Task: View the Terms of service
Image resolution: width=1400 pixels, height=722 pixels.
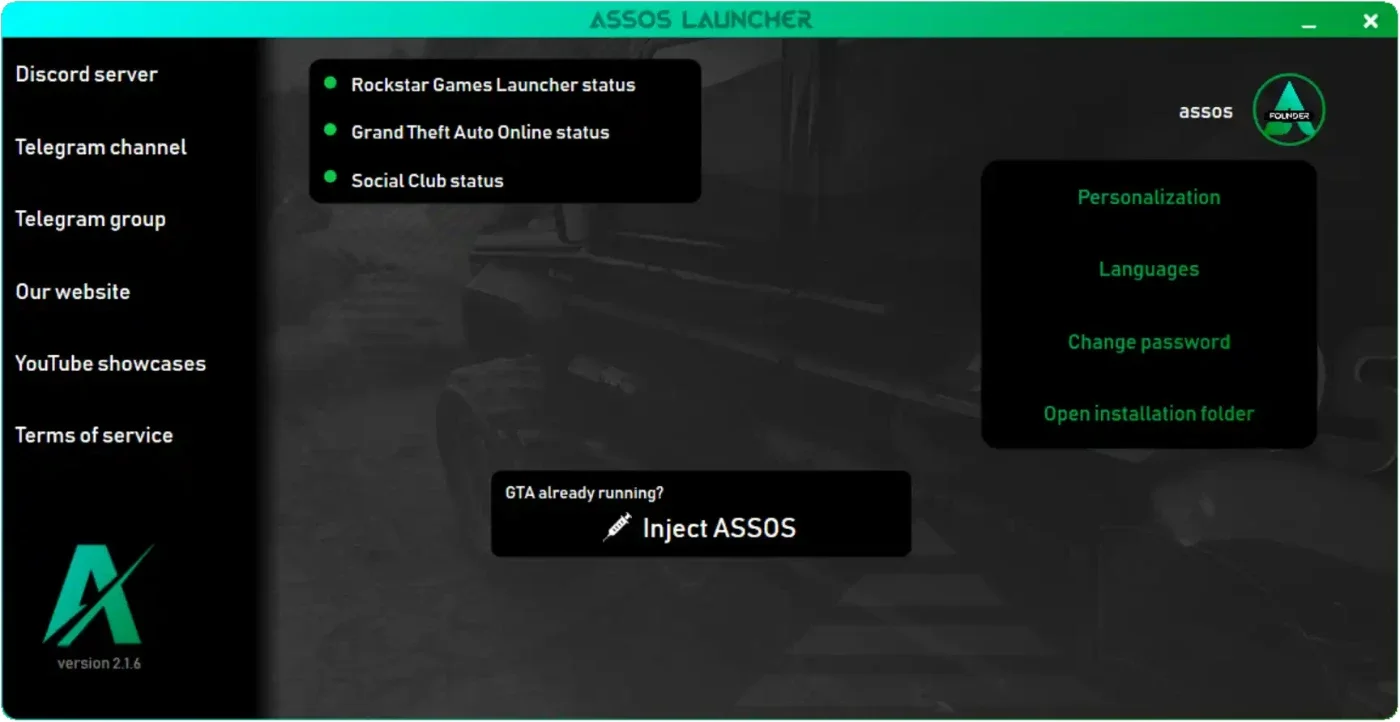Action: (x=94, y=436)
